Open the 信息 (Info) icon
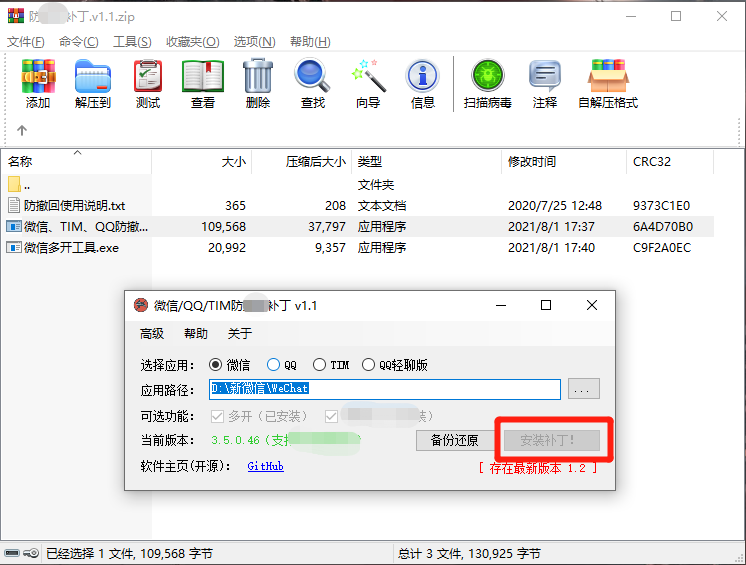This screenshot has height=565, width=746. [x=422, y=76]
